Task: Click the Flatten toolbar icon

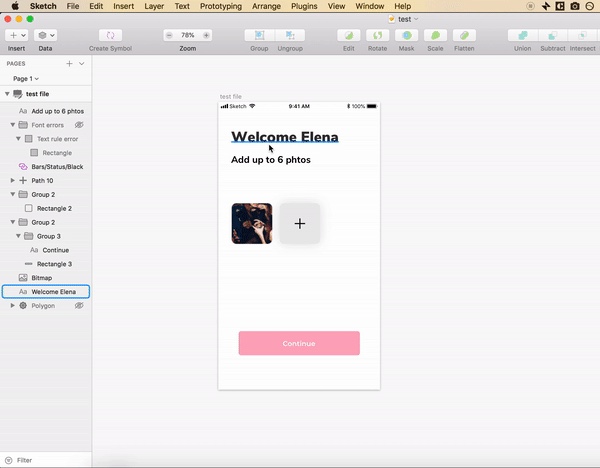Action: 464,35
